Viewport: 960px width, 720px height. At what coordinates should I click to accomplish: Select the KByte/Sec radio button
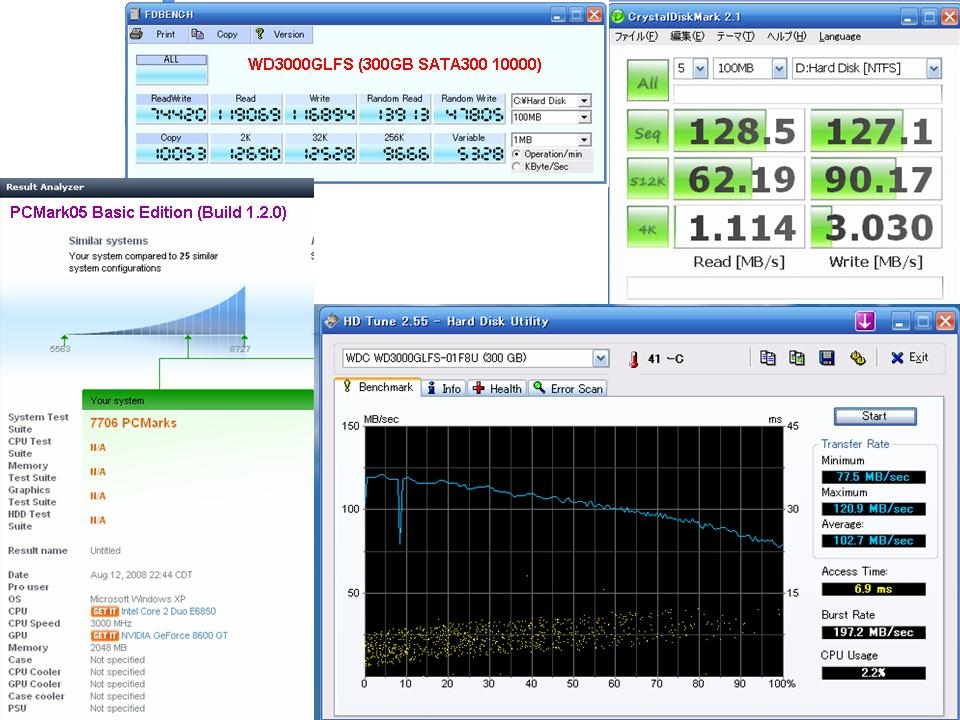coord(516,167)
